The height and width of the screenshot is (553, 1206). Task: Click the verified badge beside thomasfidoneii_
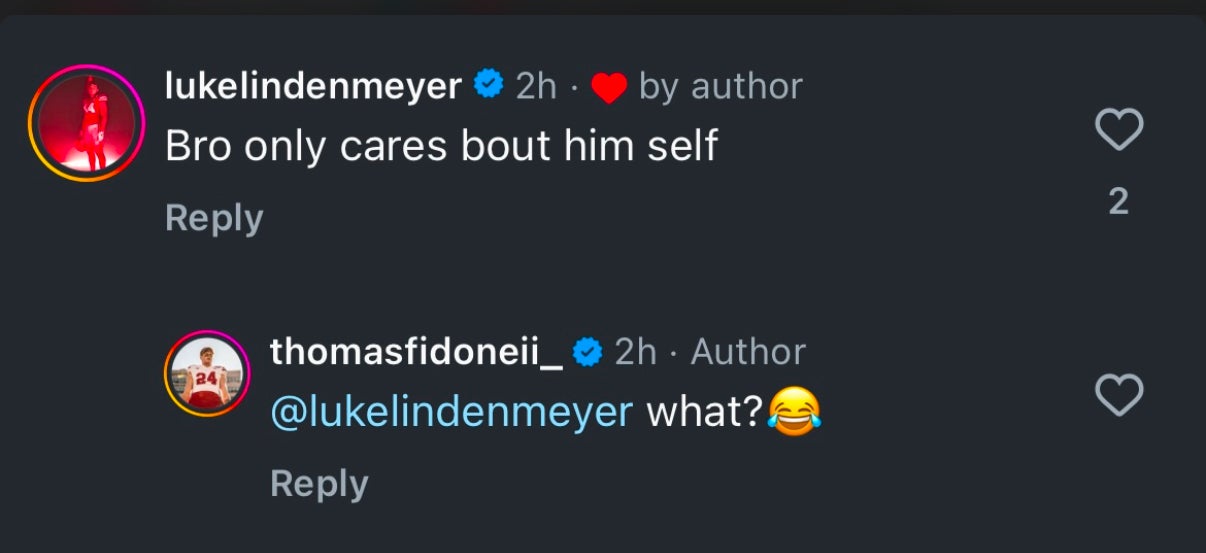(587, 352)
